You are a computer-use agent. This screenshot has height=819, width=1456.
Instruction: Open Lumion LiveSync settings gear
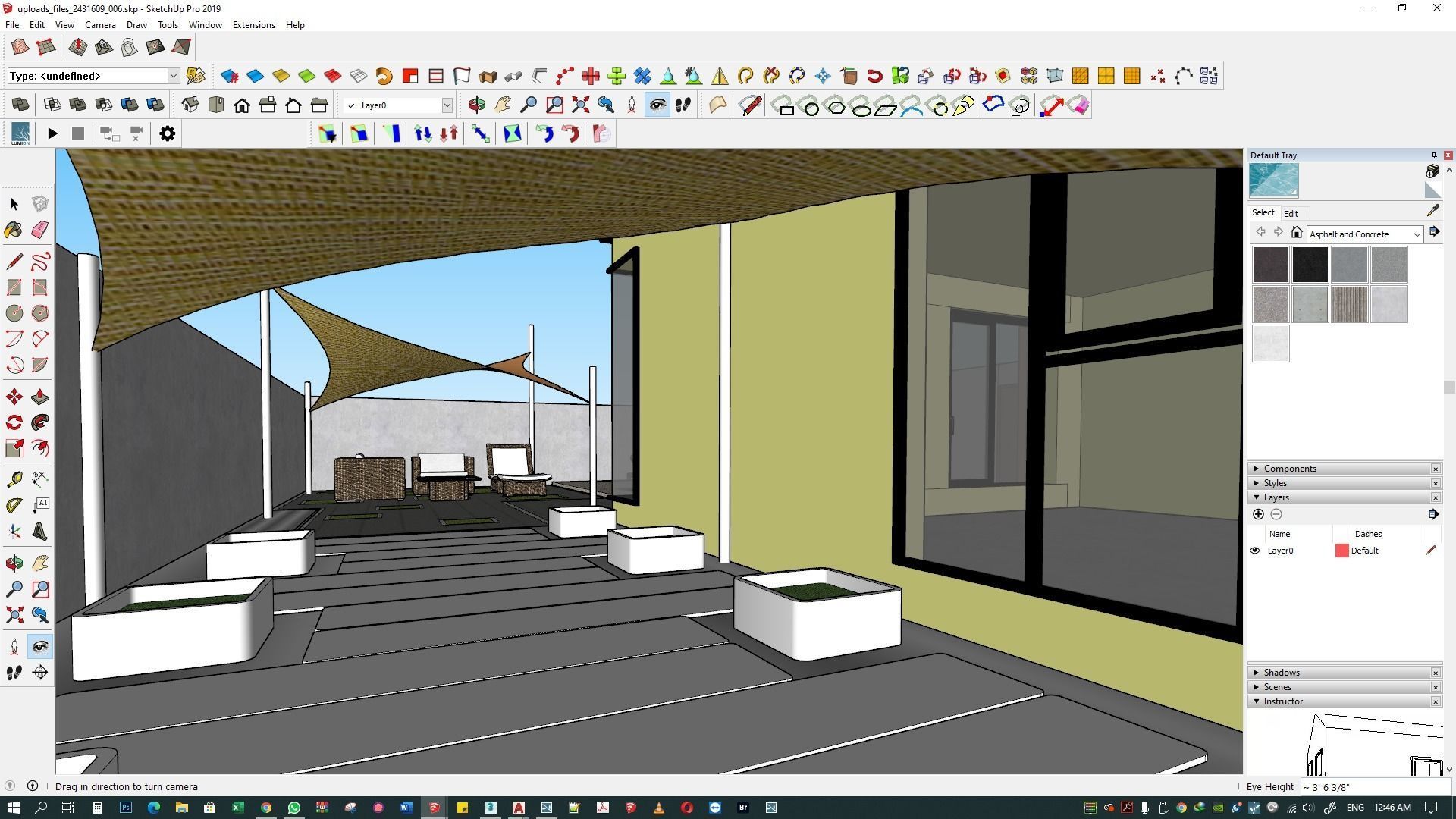167,134
